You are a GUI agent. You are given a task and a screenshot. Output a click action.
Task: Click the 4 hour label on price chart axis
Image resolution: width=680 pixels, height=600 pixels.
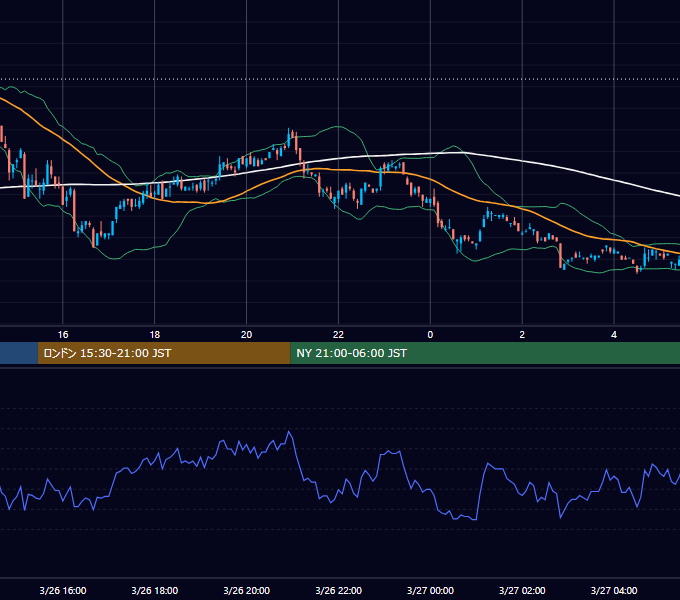click(x=614, y=335)
